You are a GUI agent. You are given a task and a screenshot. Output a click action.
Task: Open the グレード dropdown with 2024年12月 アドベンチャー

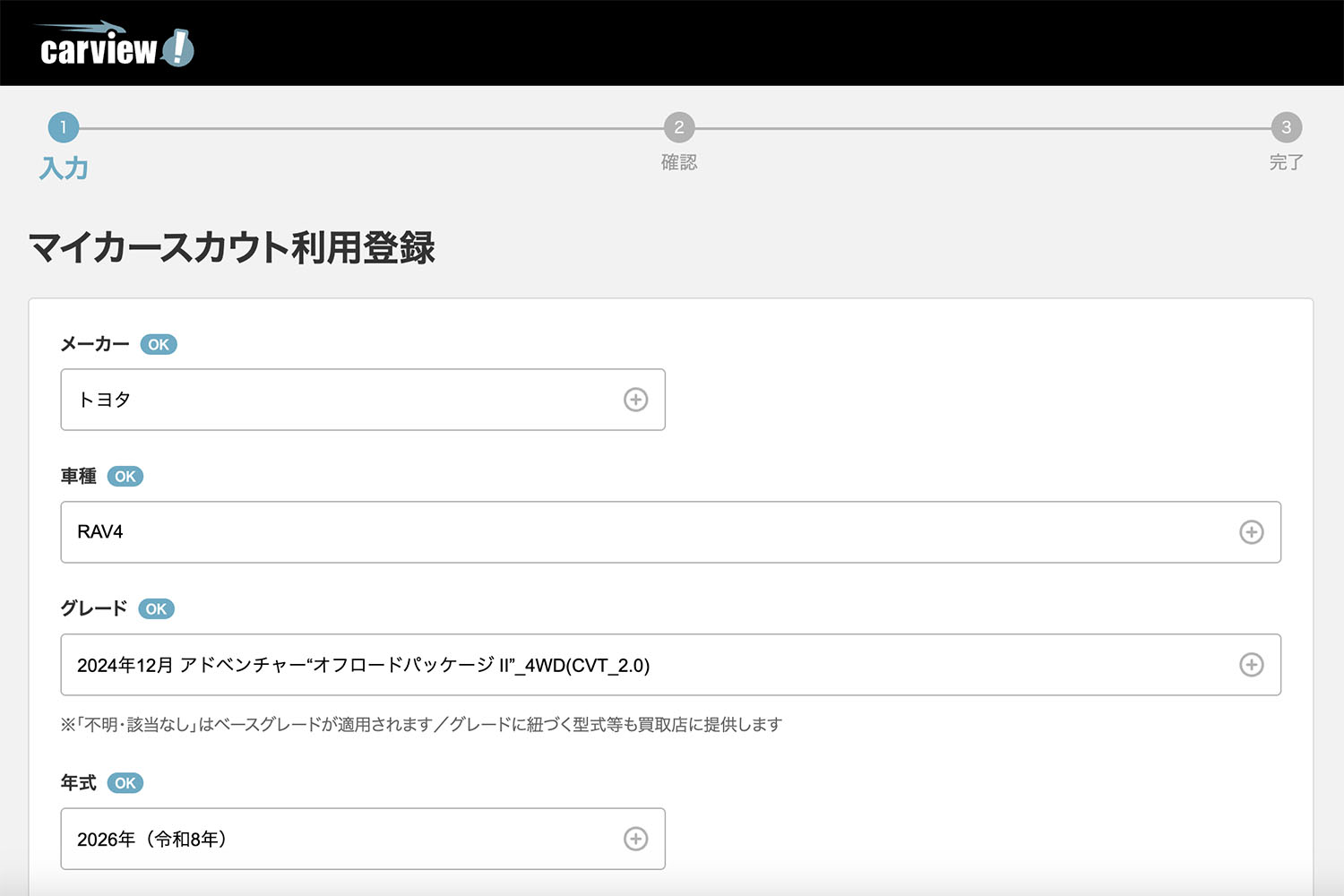pyautogui.click(x=670, y=665)
